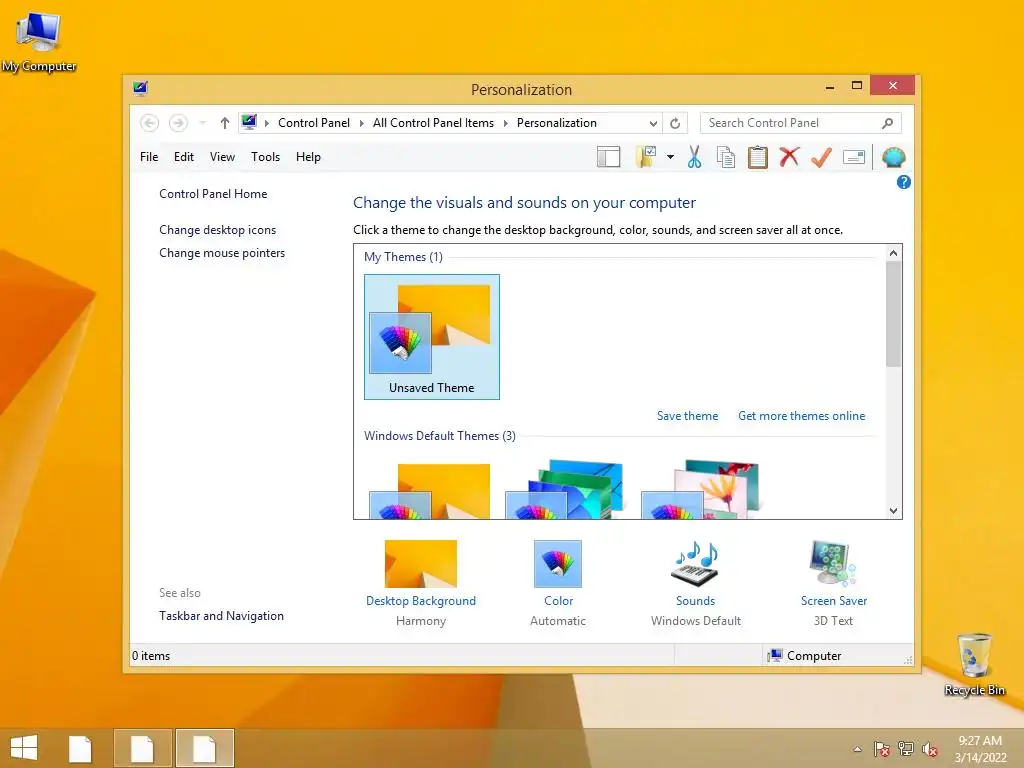Go back with the back arrow
This screenshot has height=768, width=1024.
point(150,123)
